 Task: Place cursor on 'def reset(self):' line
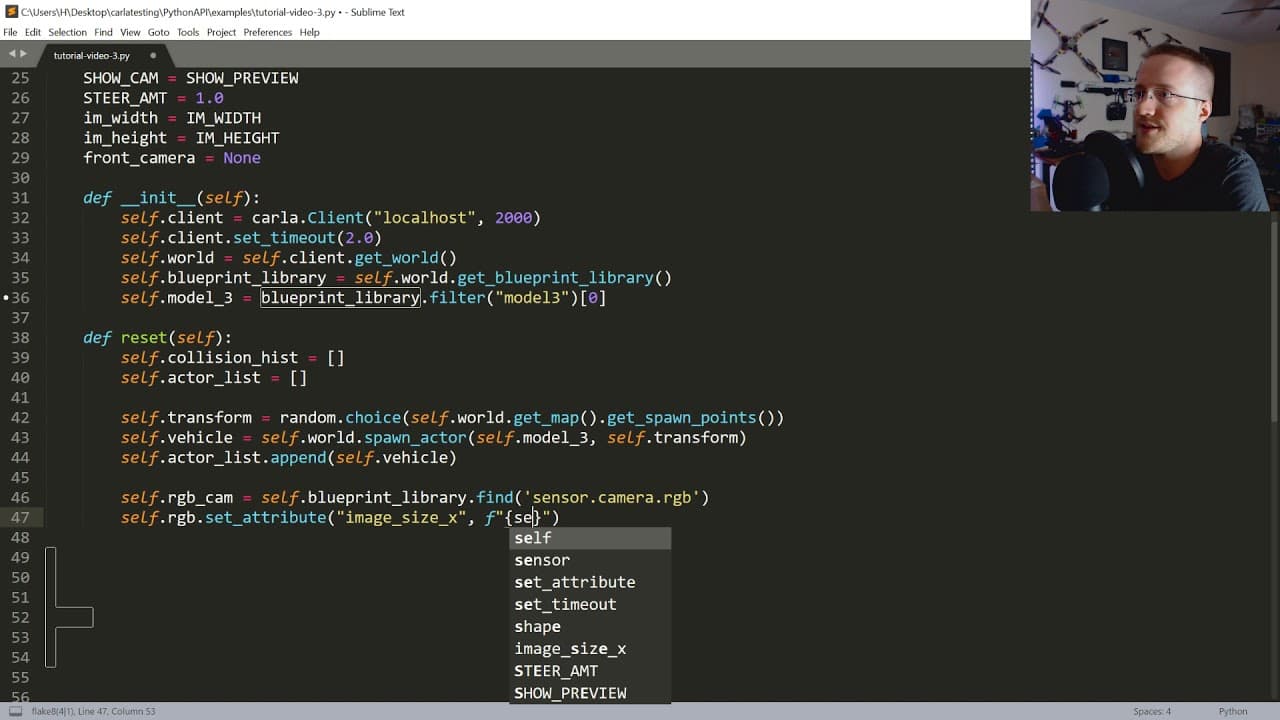click(157, 338)
